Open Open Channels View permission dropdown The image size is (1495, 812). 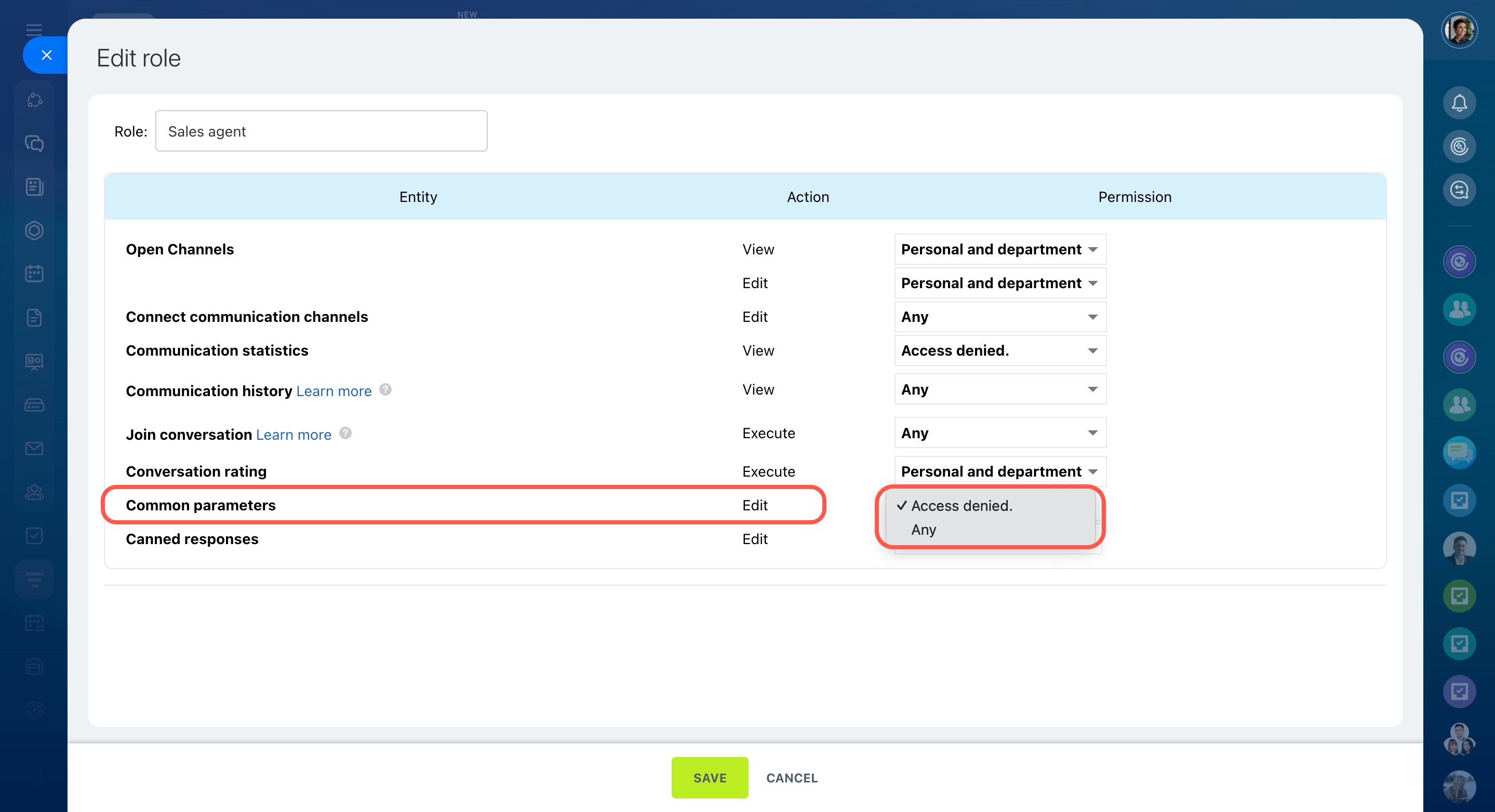point(999,249)
